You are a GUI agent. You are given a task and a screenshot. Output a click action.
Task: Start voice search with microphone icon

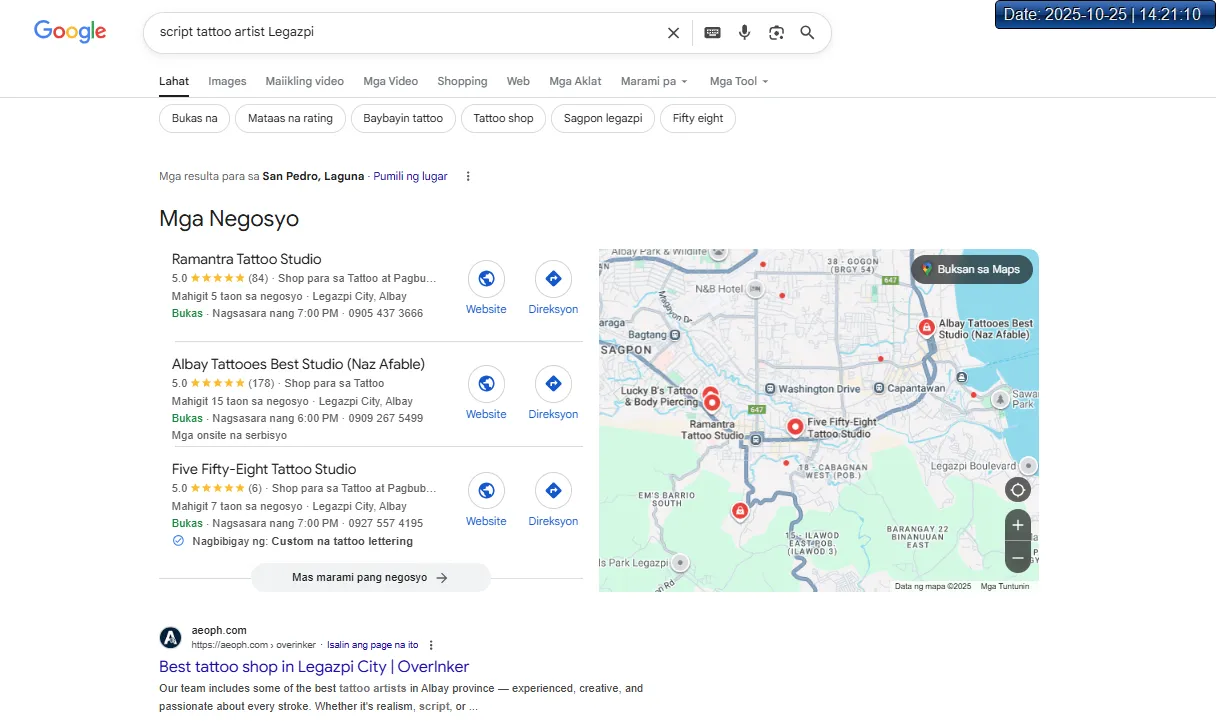pyautogui.click(x=744, y=33)
